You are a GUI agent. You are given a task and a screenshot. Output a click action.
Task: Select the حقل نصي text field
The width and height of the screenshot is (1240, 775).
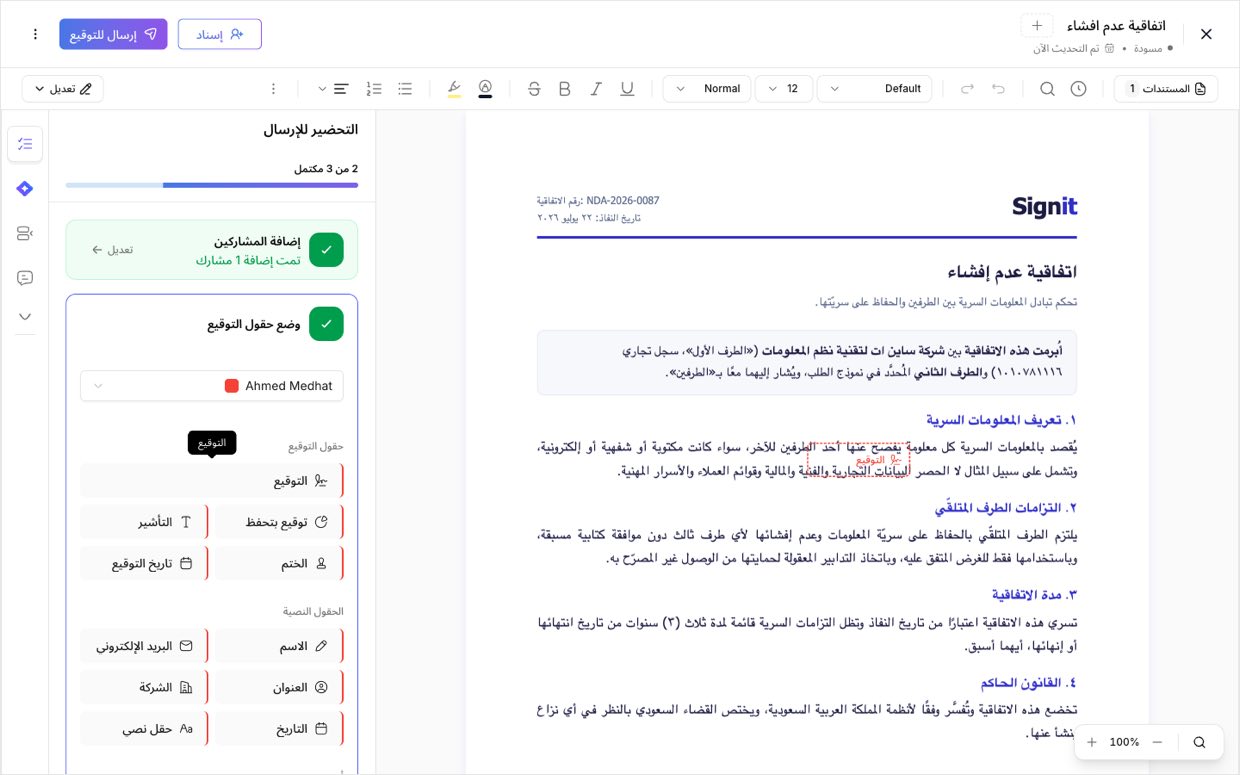144,729
